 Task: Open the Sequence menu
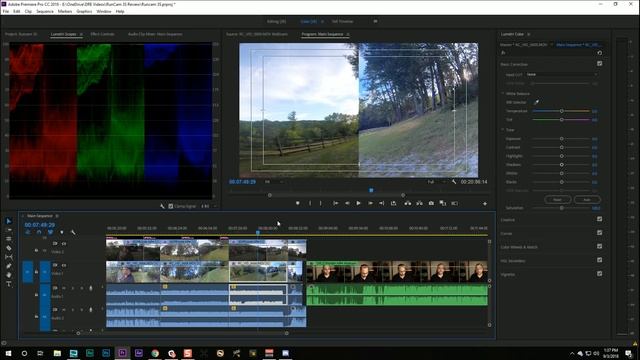pyautogui.click(x=44, y=11)
